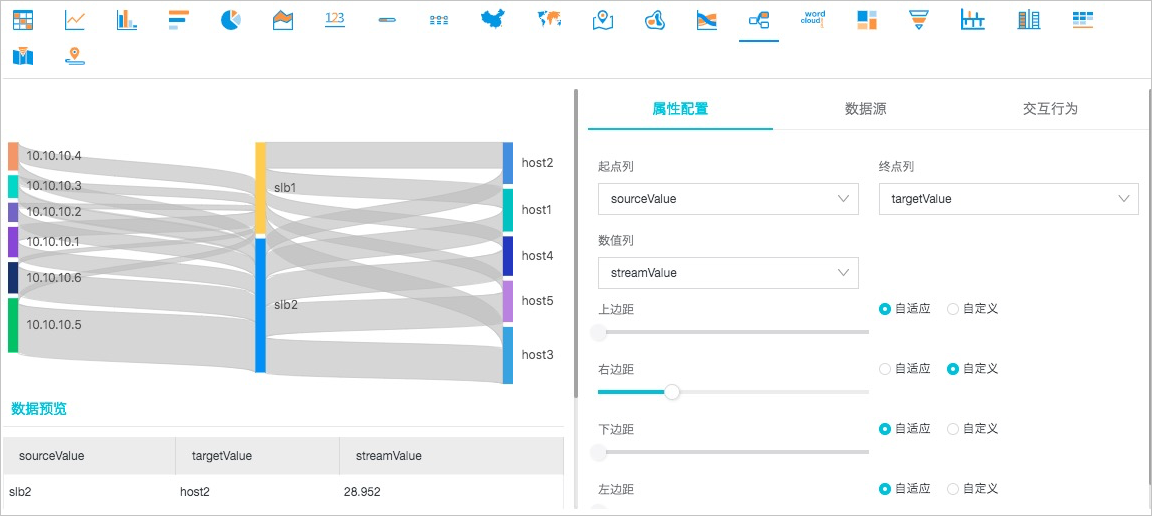The width and height of the screenshot is (1152, 516).
Task: Click the 数据预览 heading
Action: (x=39, y=409)
